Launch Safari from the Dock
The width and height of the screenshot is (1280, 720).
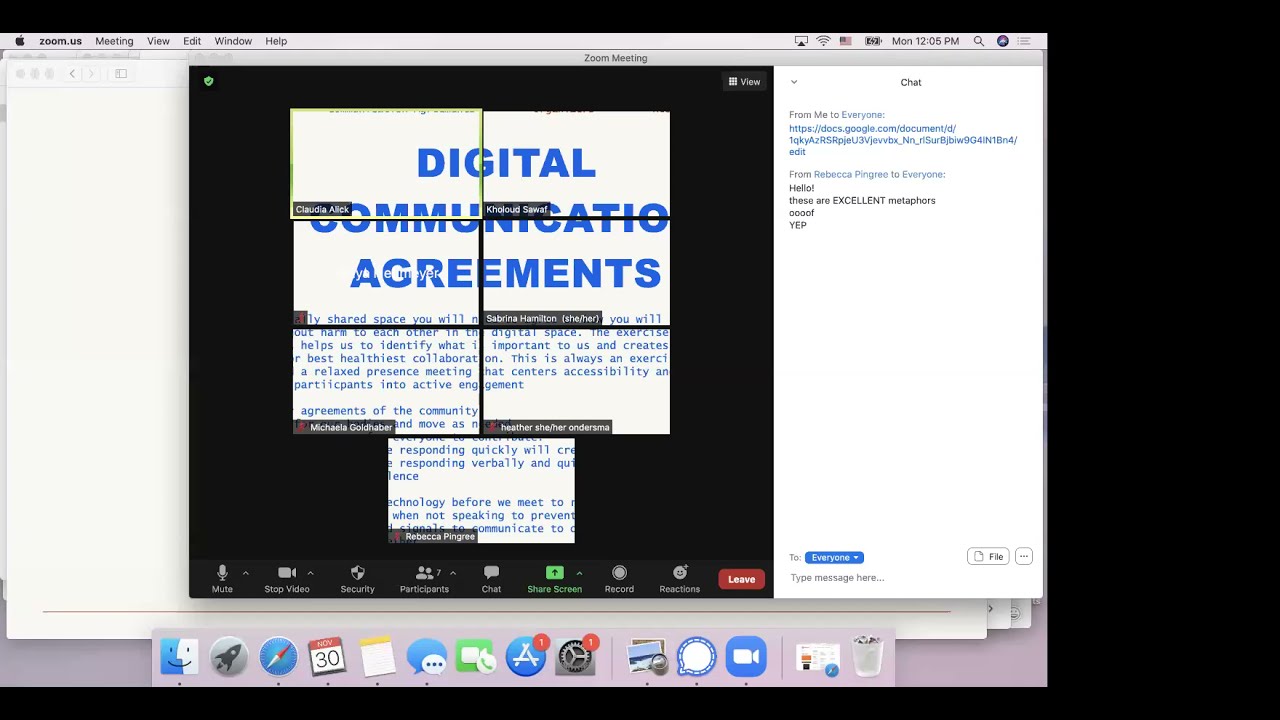[278, 657]
